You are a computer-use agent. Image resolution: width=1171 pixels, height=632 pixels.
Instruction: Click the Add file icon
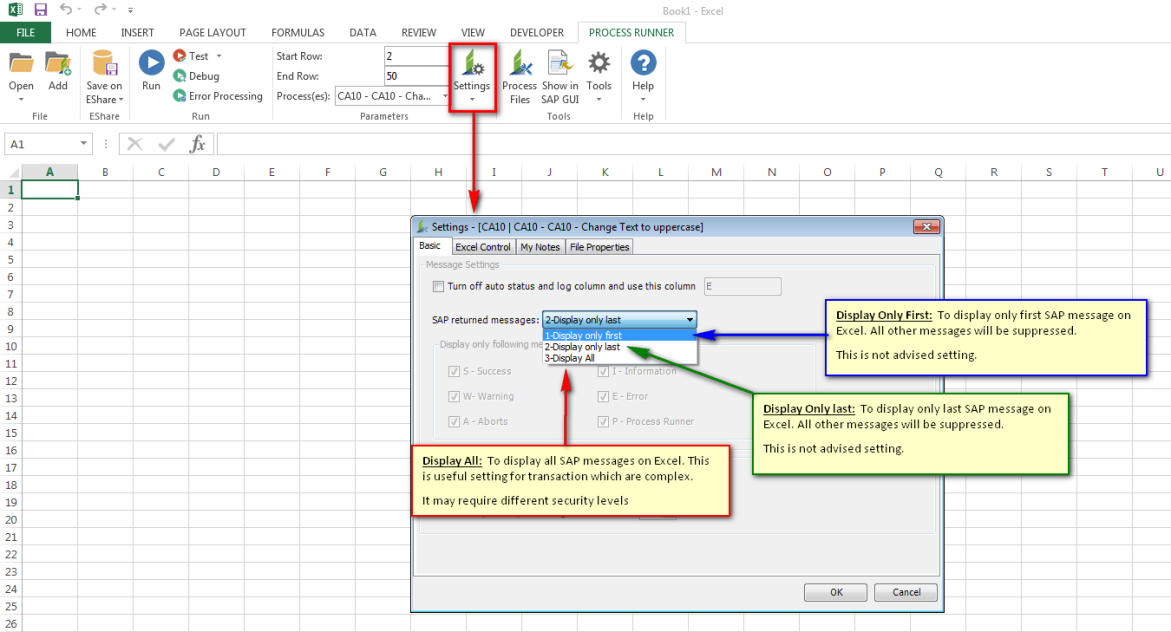pos(58,65)
